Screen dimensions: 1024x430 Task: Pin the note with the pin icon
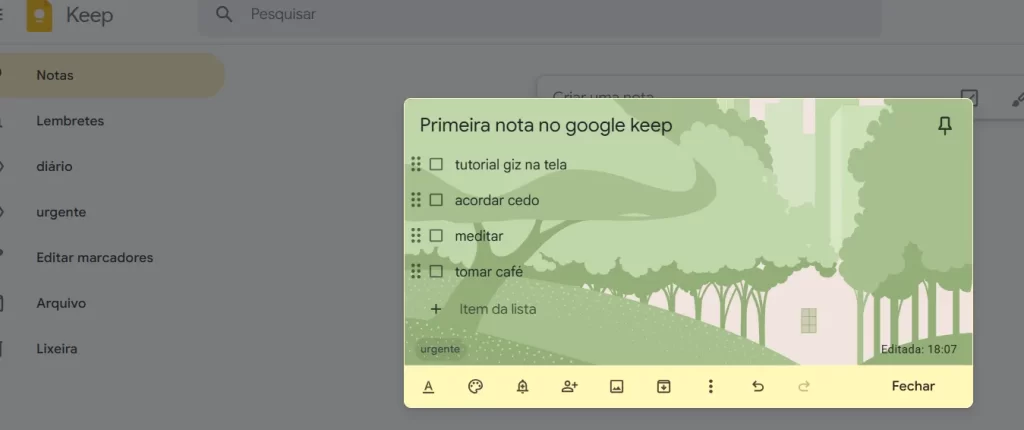944,126
